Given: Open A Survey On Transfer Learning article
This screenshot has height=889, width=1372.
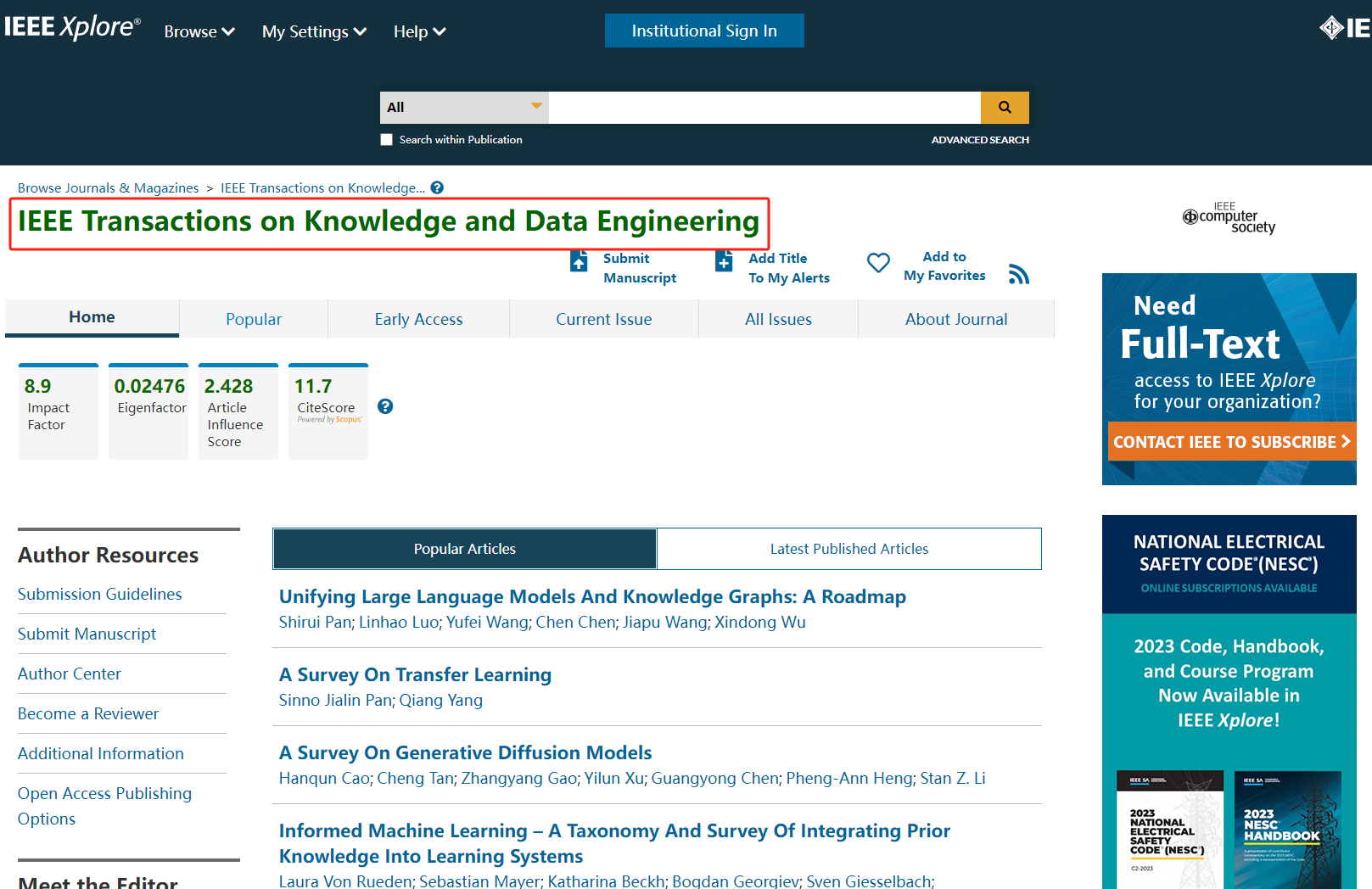Looking at the screenshot, I should coord(415,674).
